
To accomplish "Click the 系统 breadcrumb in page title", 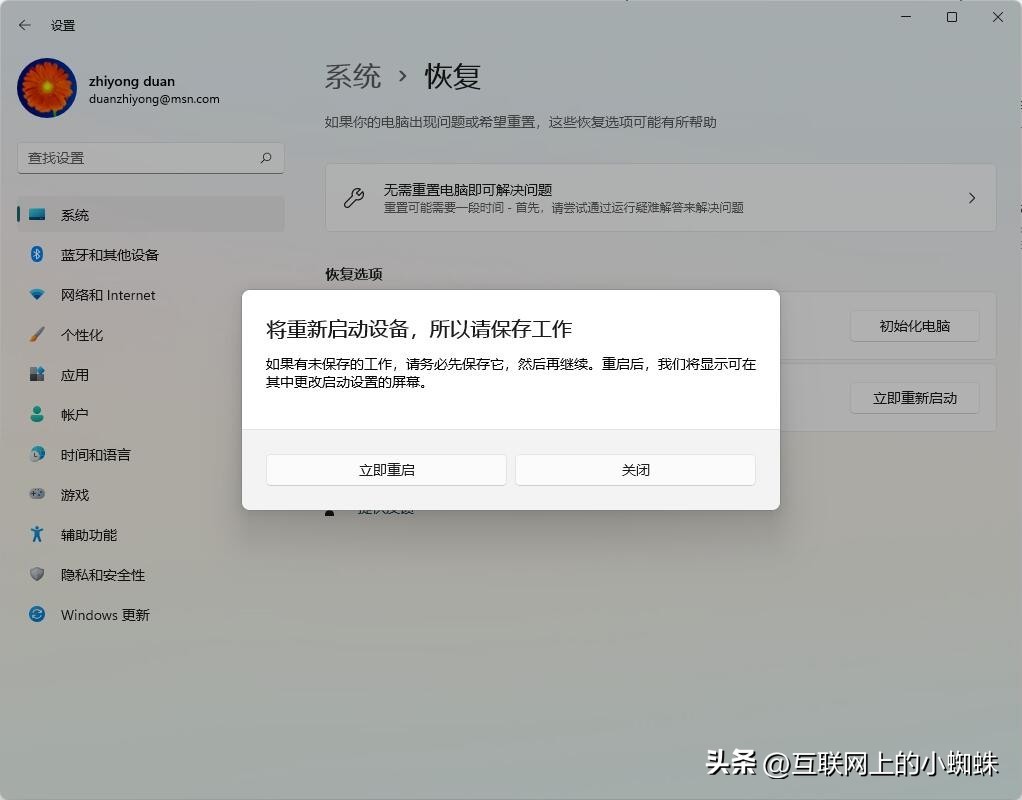I will coord(352,76).
